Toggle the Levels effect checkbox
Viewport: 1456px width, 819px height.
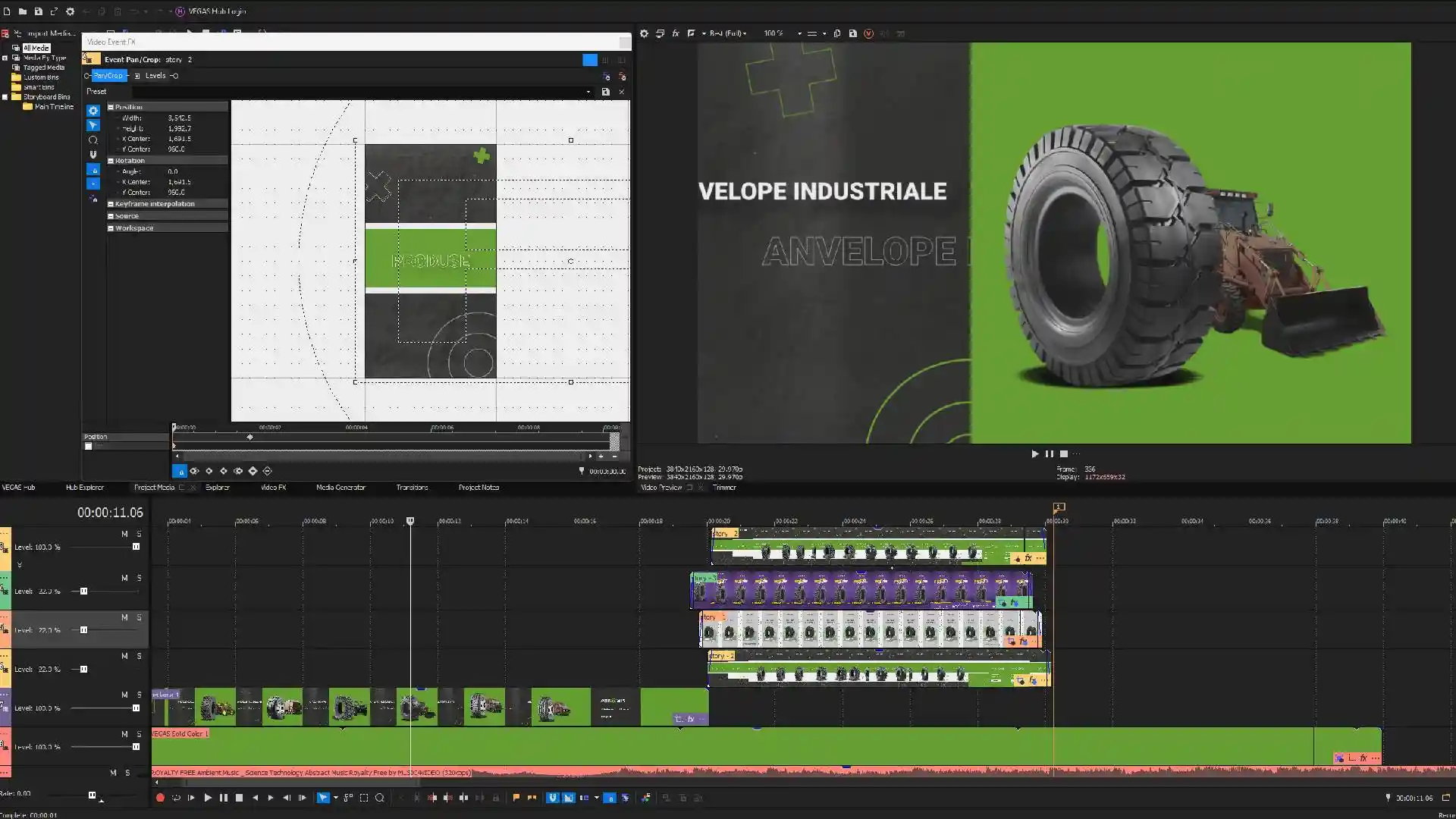(137, 76)
